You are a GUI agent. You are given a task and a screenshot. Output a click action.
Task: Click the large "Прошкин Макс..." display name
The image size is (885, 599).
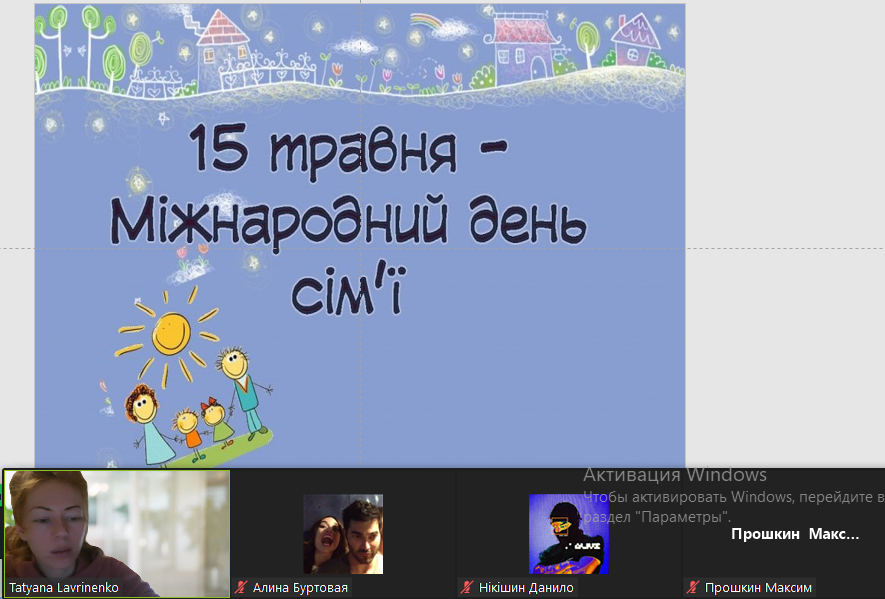[x=794, y=534]
